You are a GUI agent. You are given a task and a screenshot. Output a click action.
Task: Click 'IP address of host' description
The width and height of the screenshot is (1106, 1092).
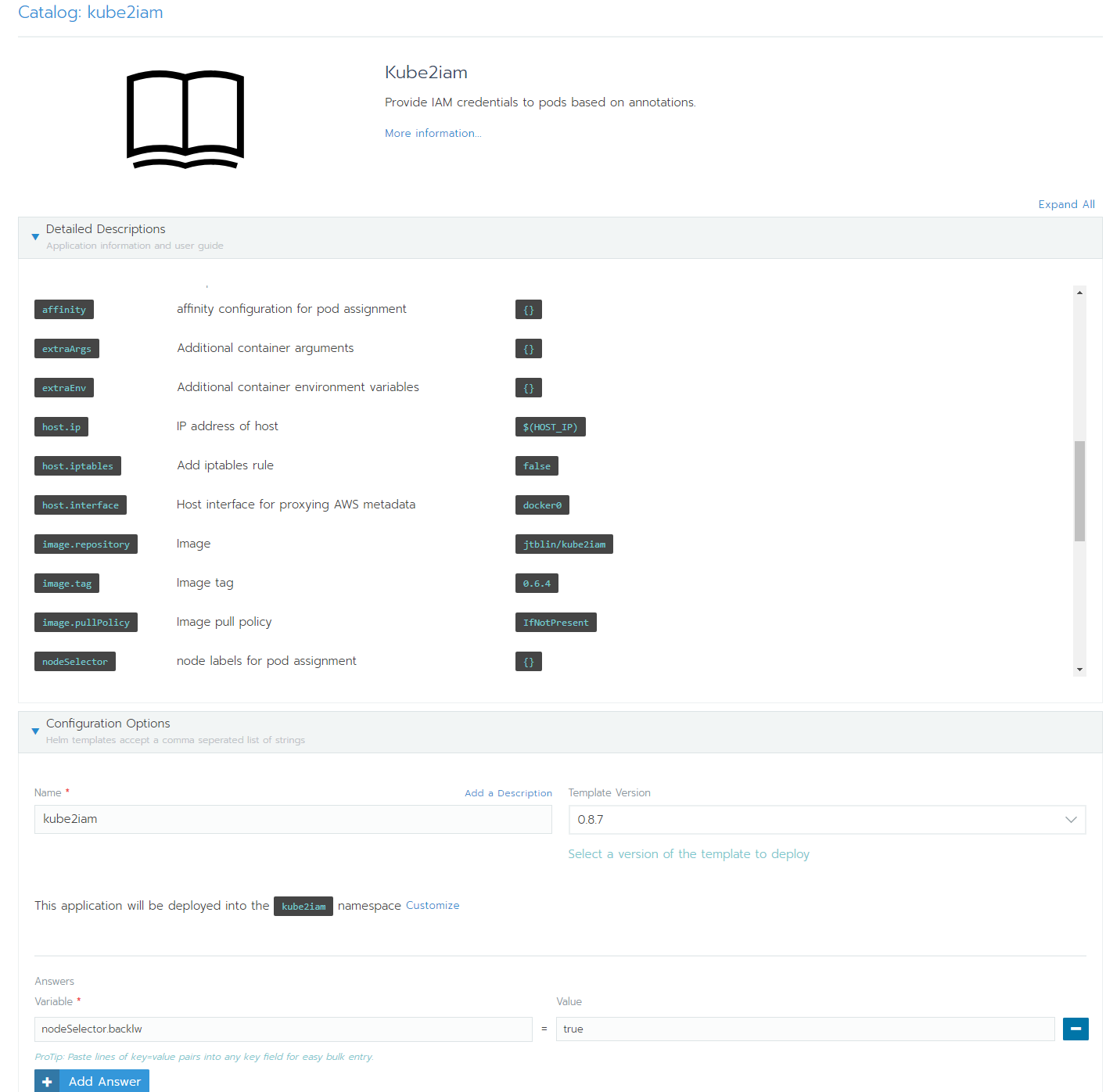coord(228,426)
